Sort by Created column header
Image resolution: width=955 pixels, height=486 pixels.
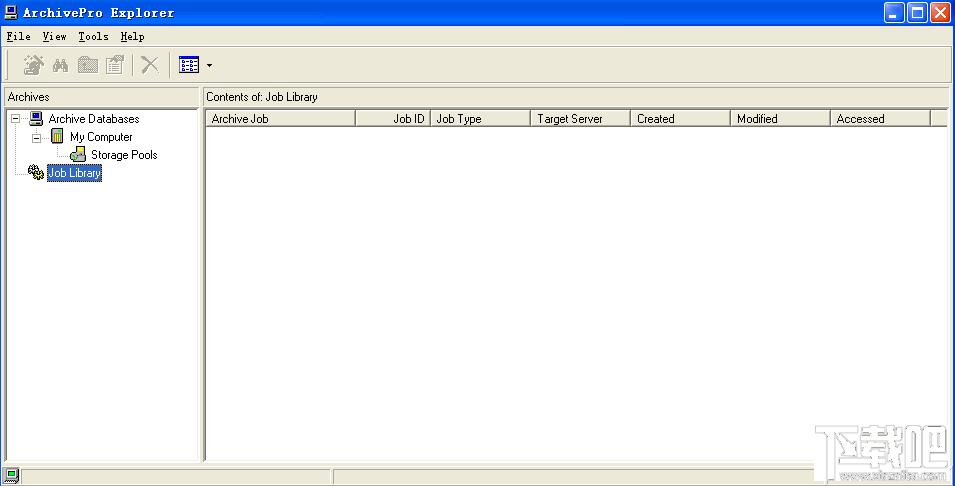pos(680,119)
